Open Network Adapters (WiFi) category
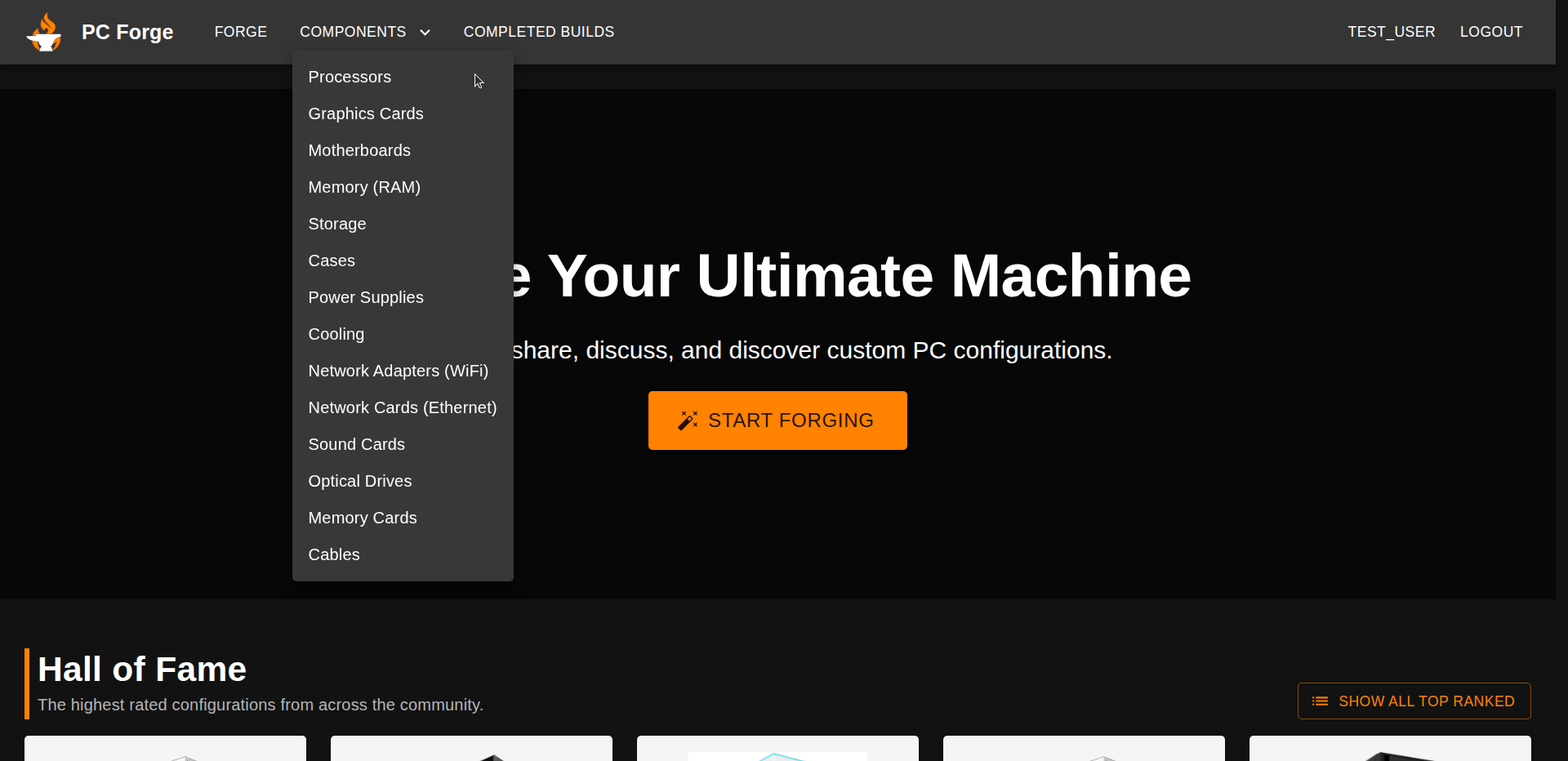This screenshot has height=761, width=1568. coord(398,371)
